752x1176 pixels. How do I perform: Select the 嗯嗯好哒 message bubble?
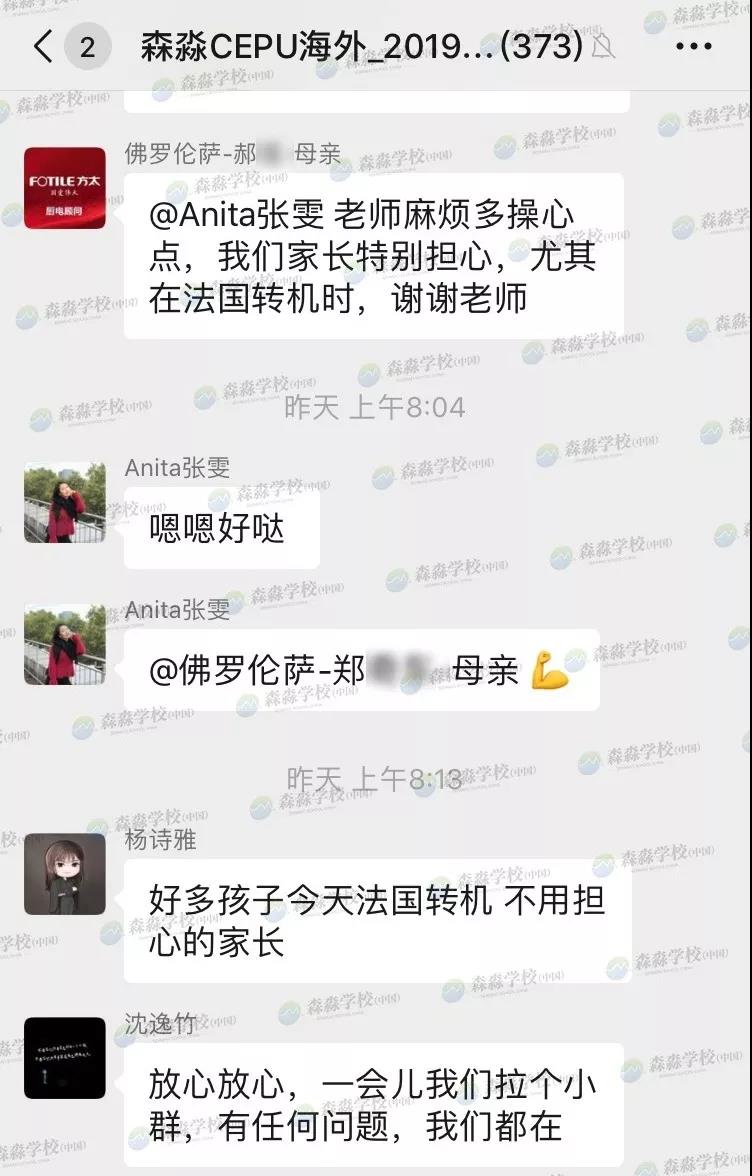[x=222, y=528]
